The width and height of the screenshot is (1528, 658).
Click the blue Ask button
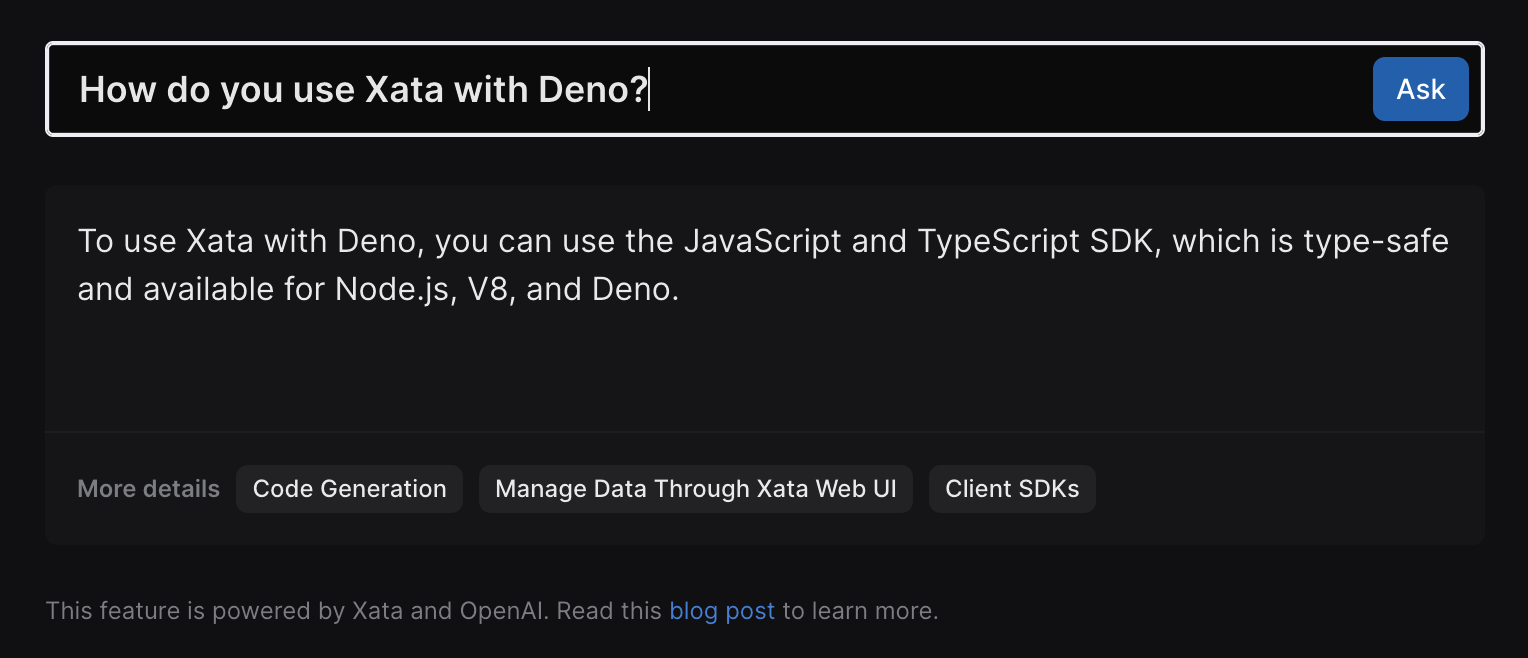1420,89
